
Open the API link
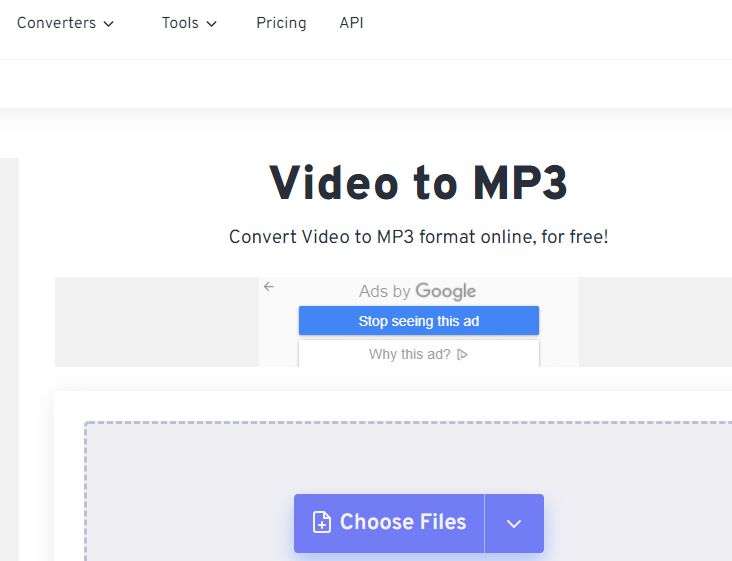tap(351, 22)
